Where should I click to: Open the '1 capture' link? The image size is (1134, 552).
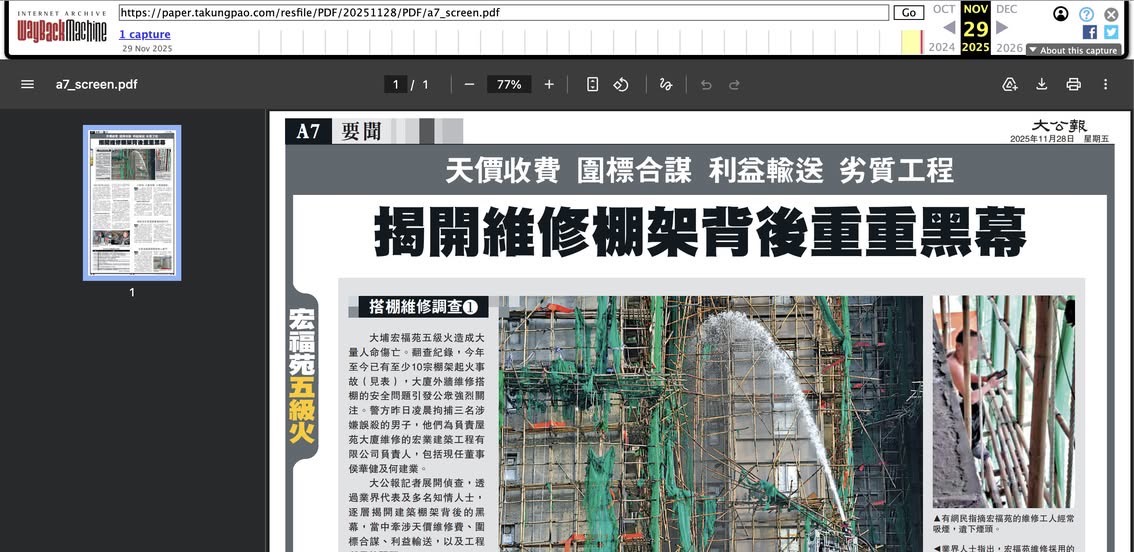pyautogui.click(x=145, y=34)
